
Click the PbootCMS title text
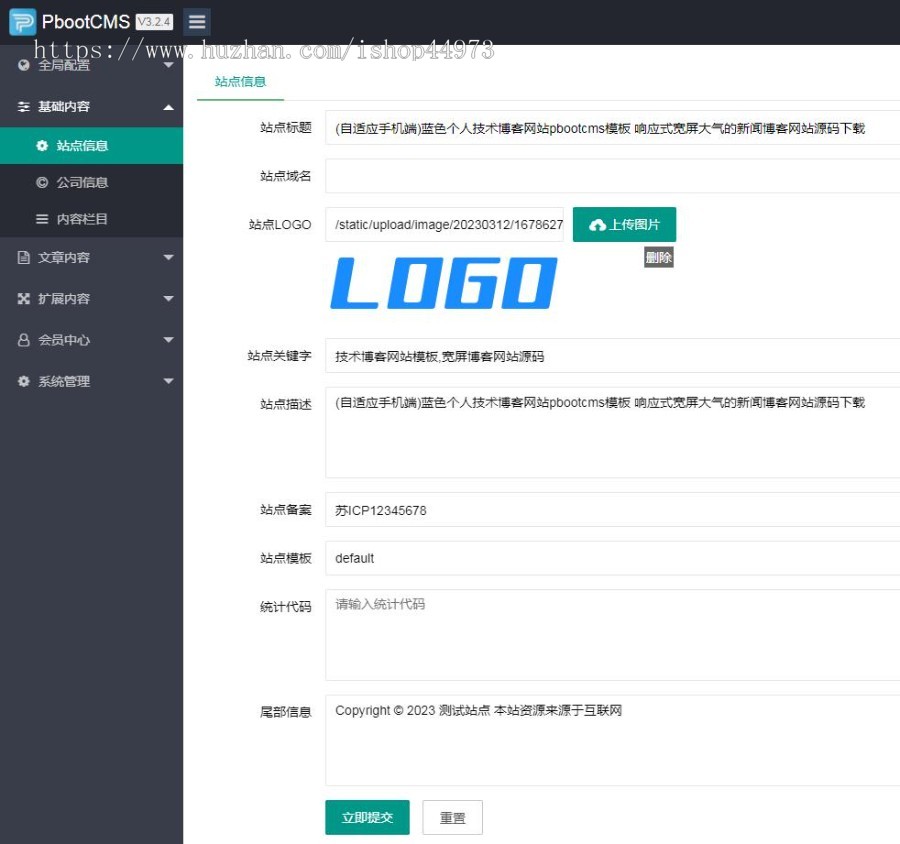click(x=86, y=22)
